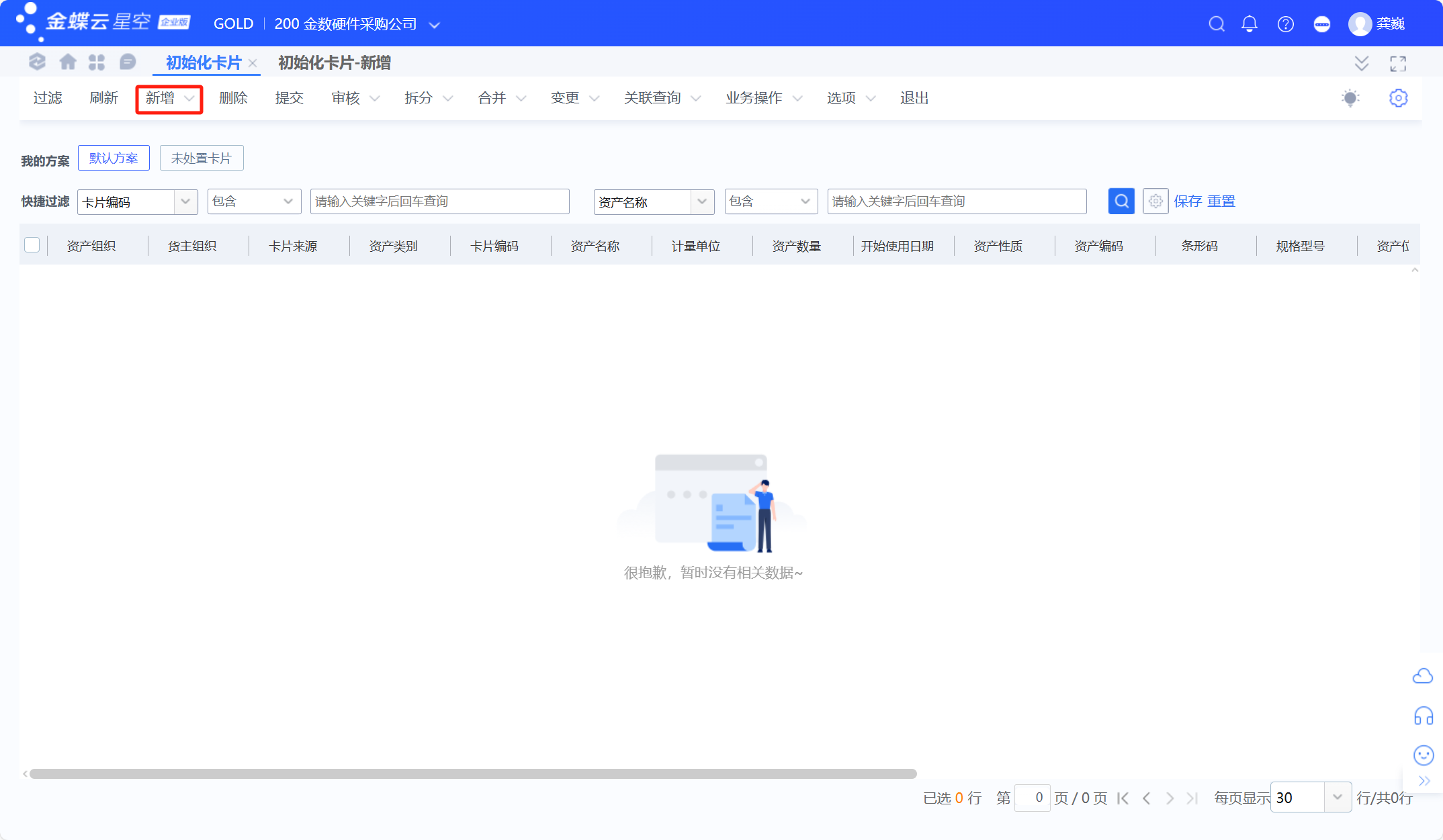The image size is (1443, 840).
Task: Click the round message icon beside the avatar
Action: 1321,24
